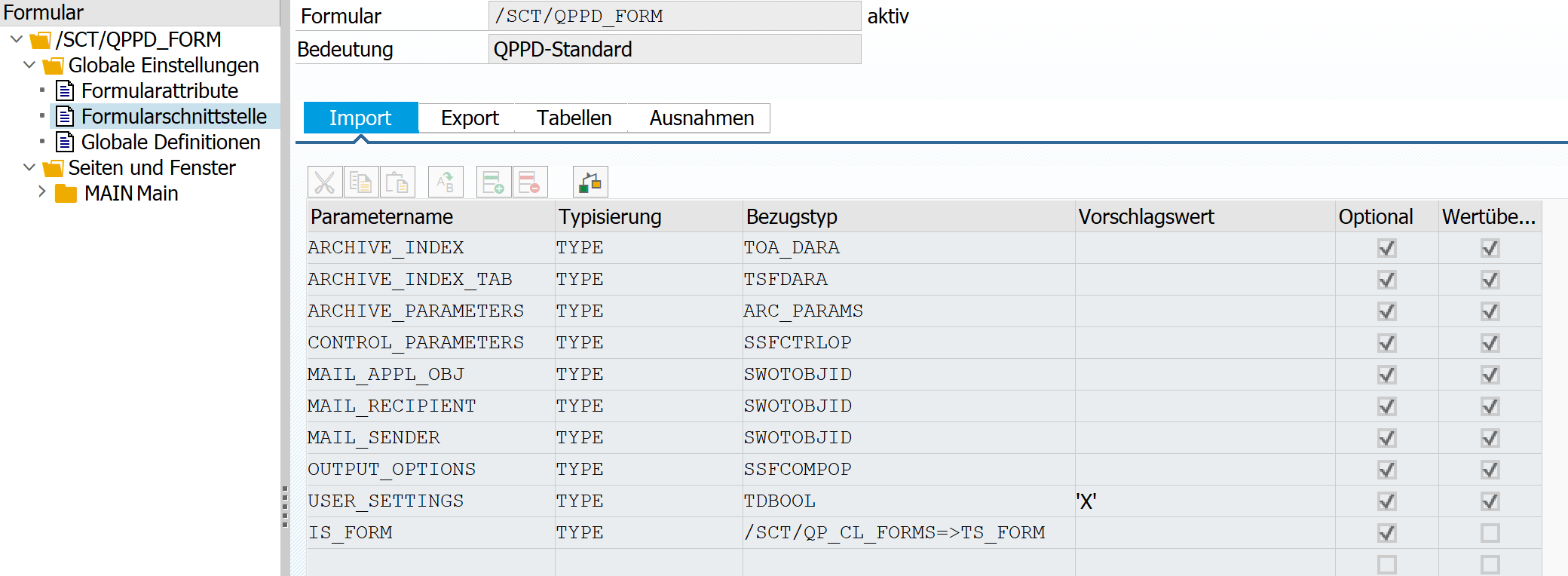Viewport: 1568px width, 576px height.
Task: Click the Insert Row icon with green plus
Action: [494, 182]
